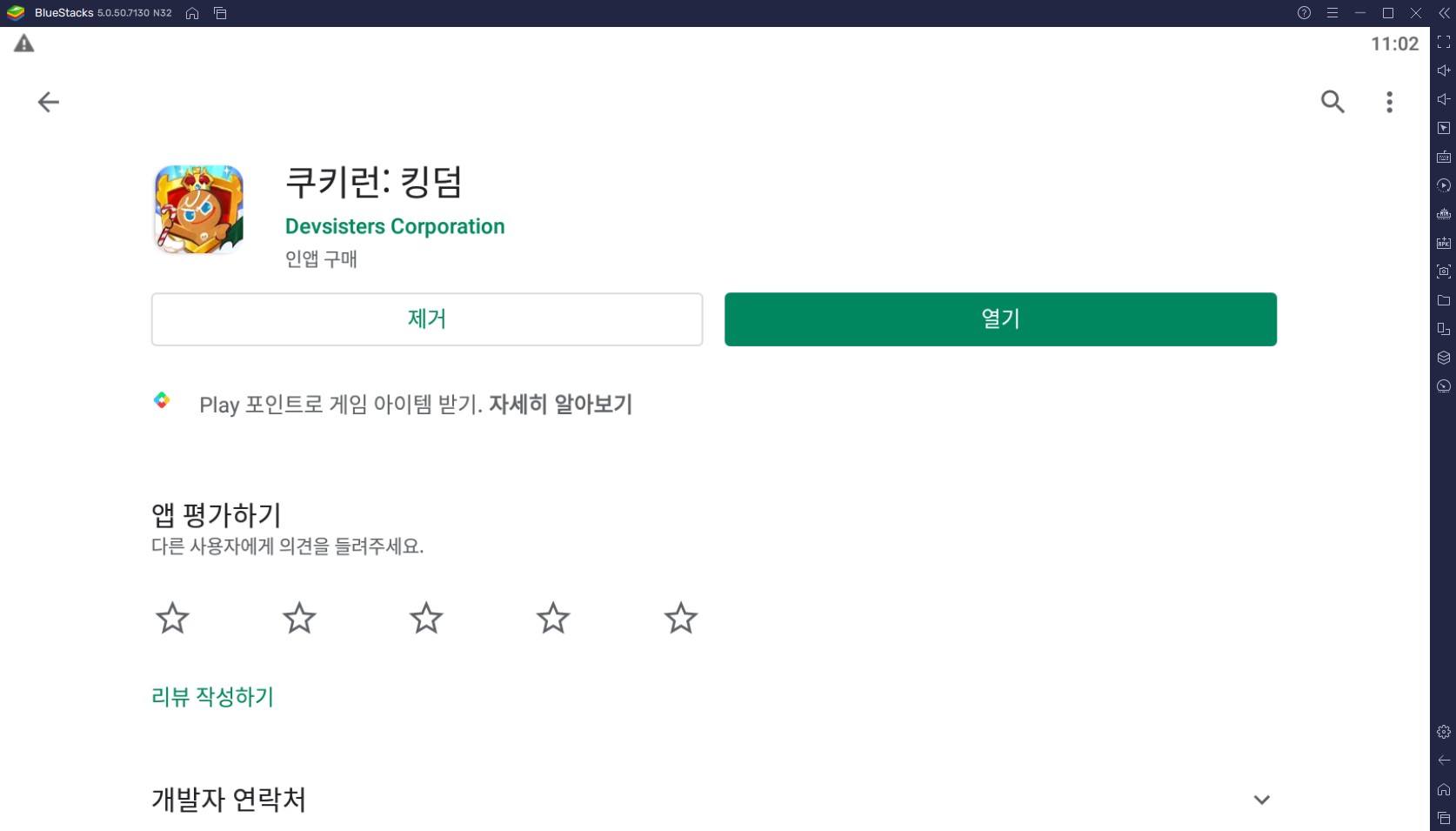Click the 인앱 구매 label
The height and width of the screenshot is (831, 1456).
click(321, 259)
